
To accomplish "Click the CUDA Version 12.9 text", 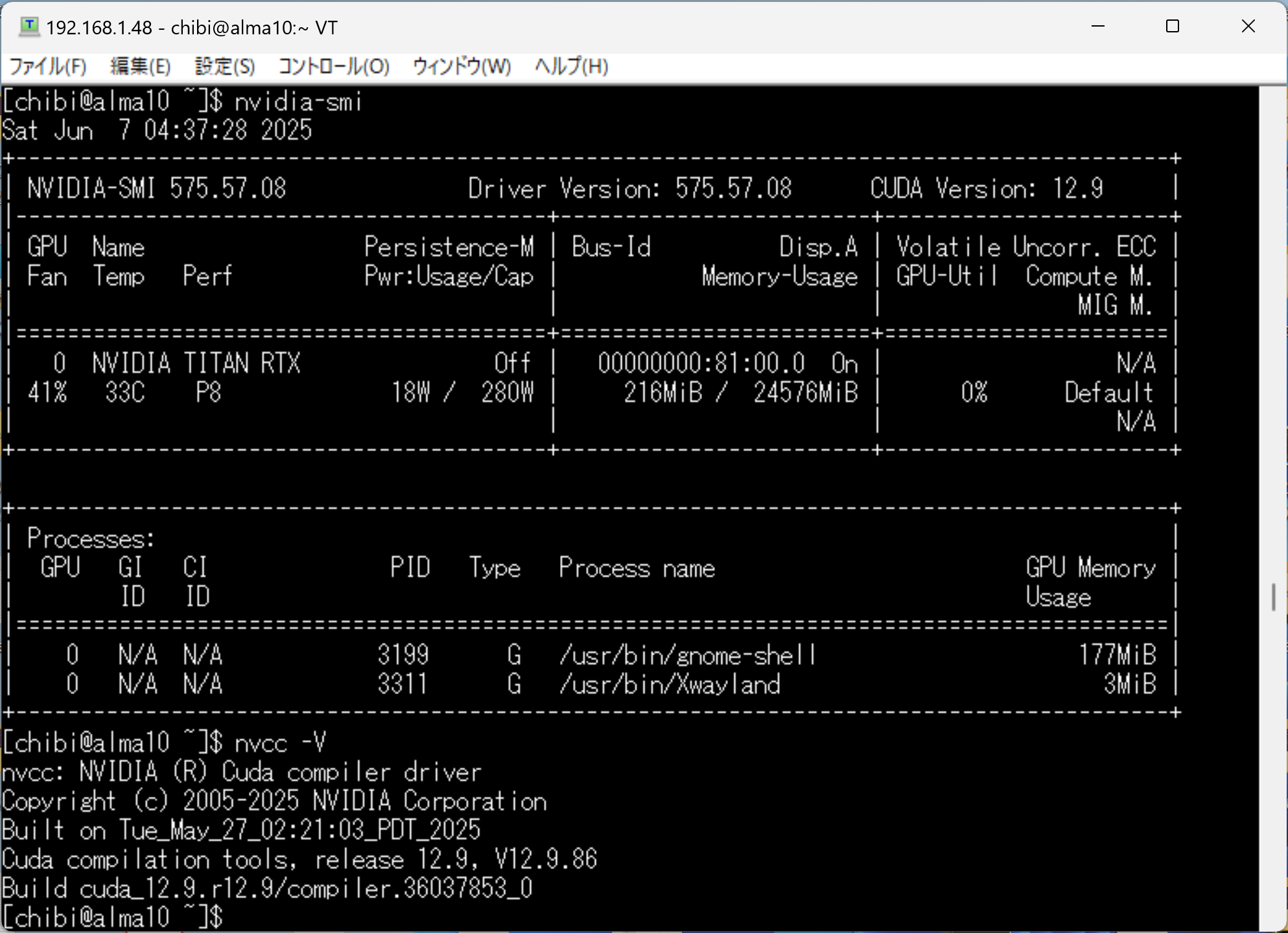I will (x=986, y=189).
